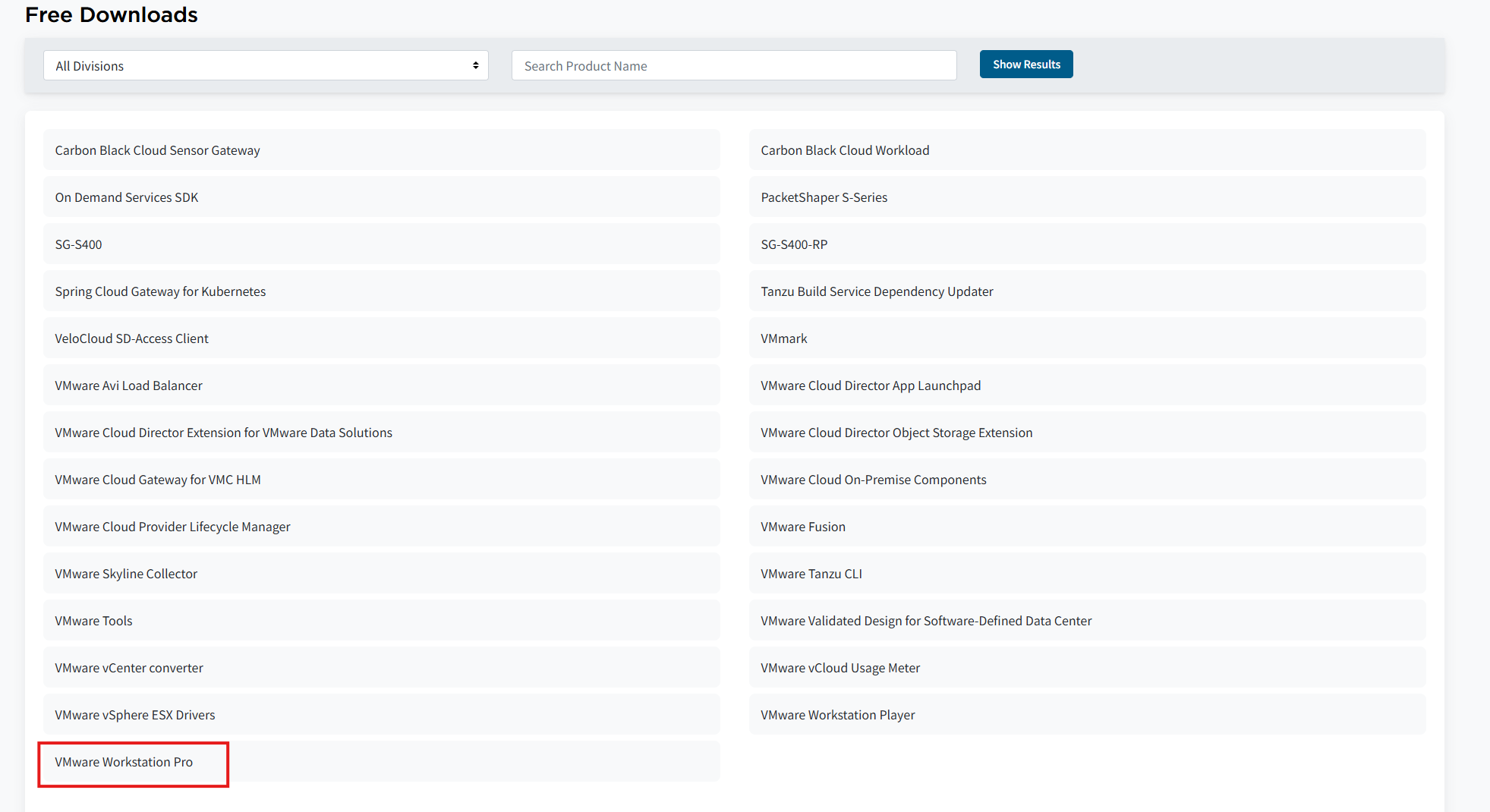Image resolution: width=1490 pixels, height=812 pixels.
Task: Select VMware Tanzu CLI
Action: (1087, 574)
